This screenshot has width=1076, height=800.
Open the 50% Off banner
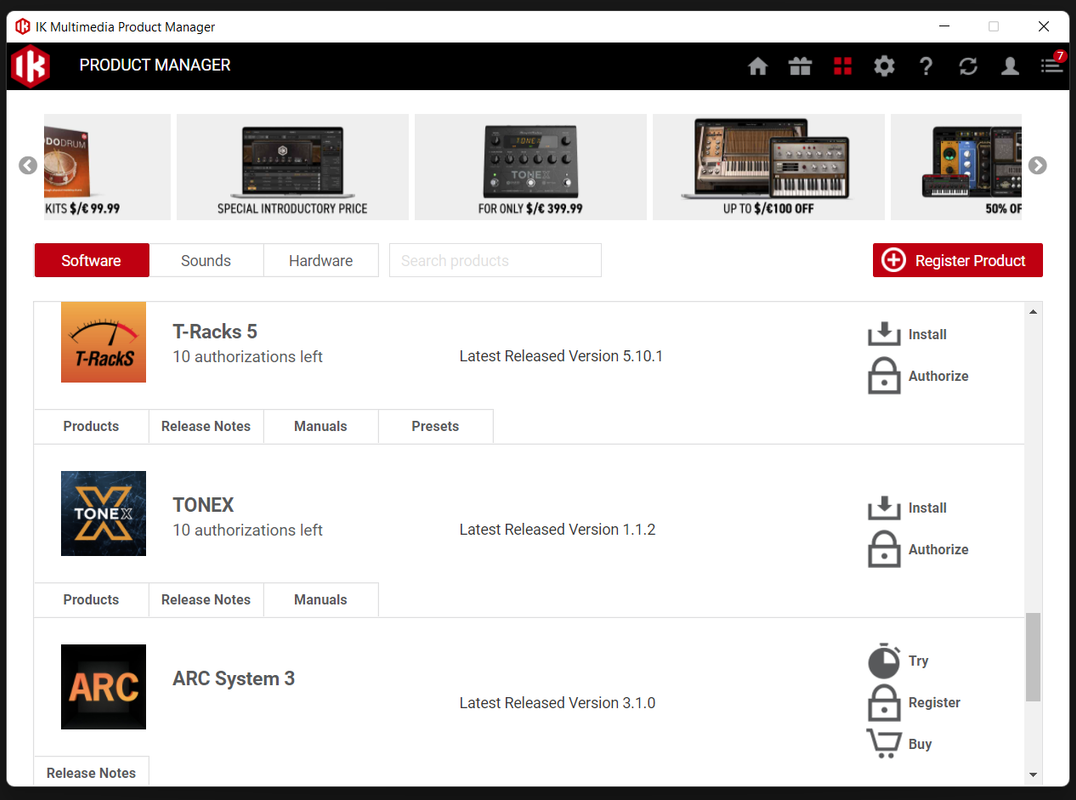[956, 167]
